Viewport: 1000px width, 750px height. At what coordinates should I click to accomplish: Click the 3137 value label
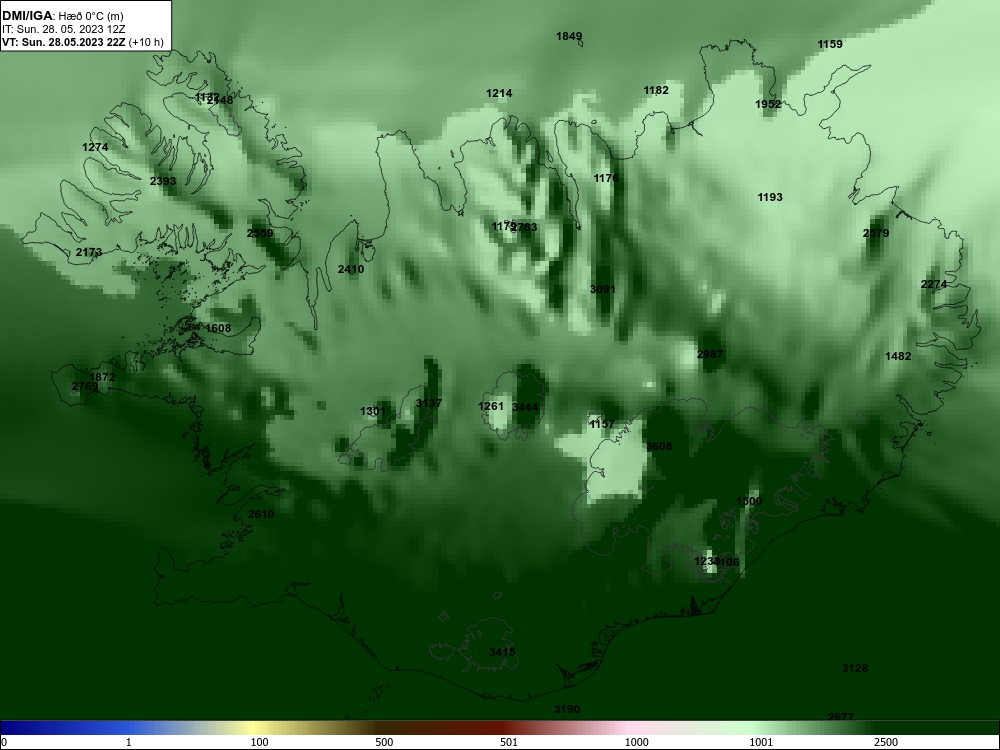[429, 403]
